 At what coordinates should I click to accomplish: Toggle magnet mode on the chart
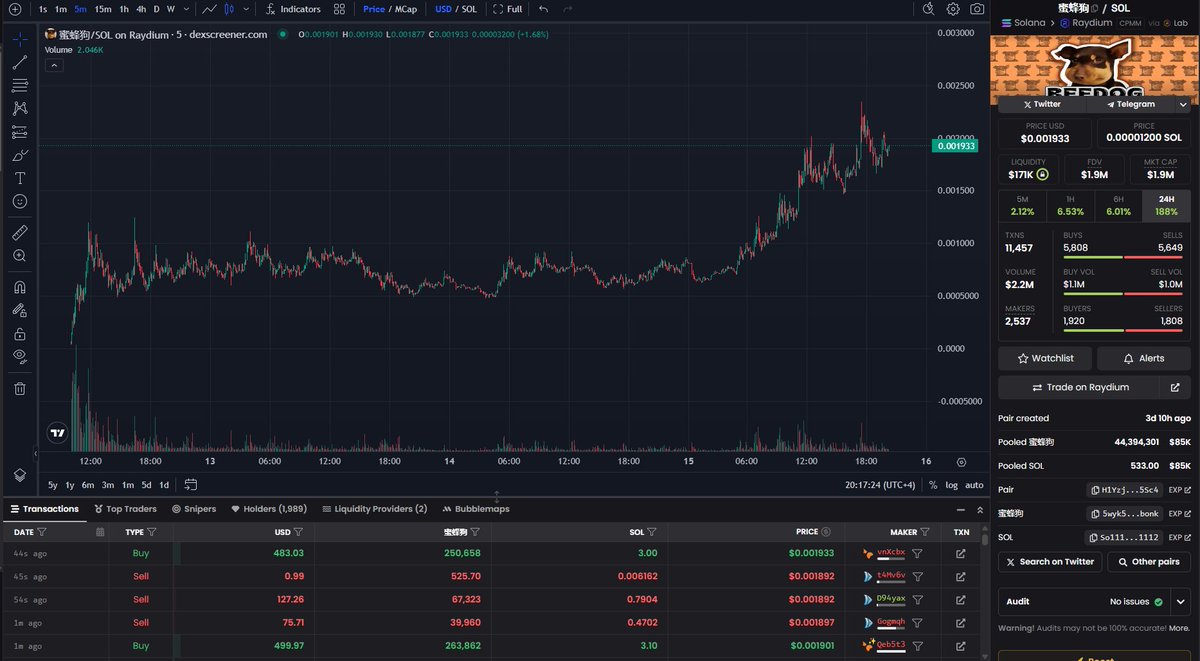click(x=20, y=287)
